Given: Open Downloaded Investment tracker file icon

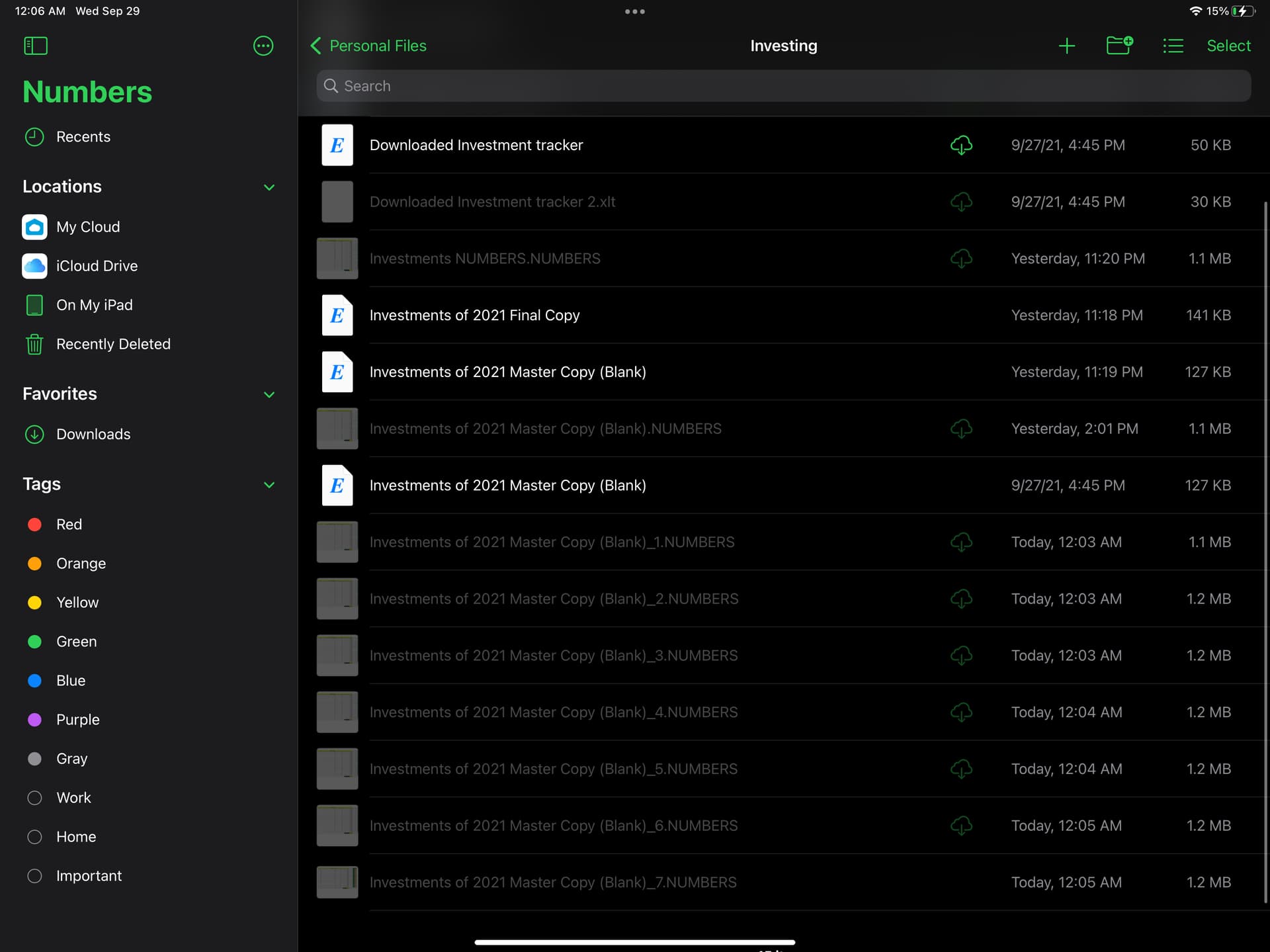Looking at the screenshot, I should pyautogui.click(x=337, y=145).
